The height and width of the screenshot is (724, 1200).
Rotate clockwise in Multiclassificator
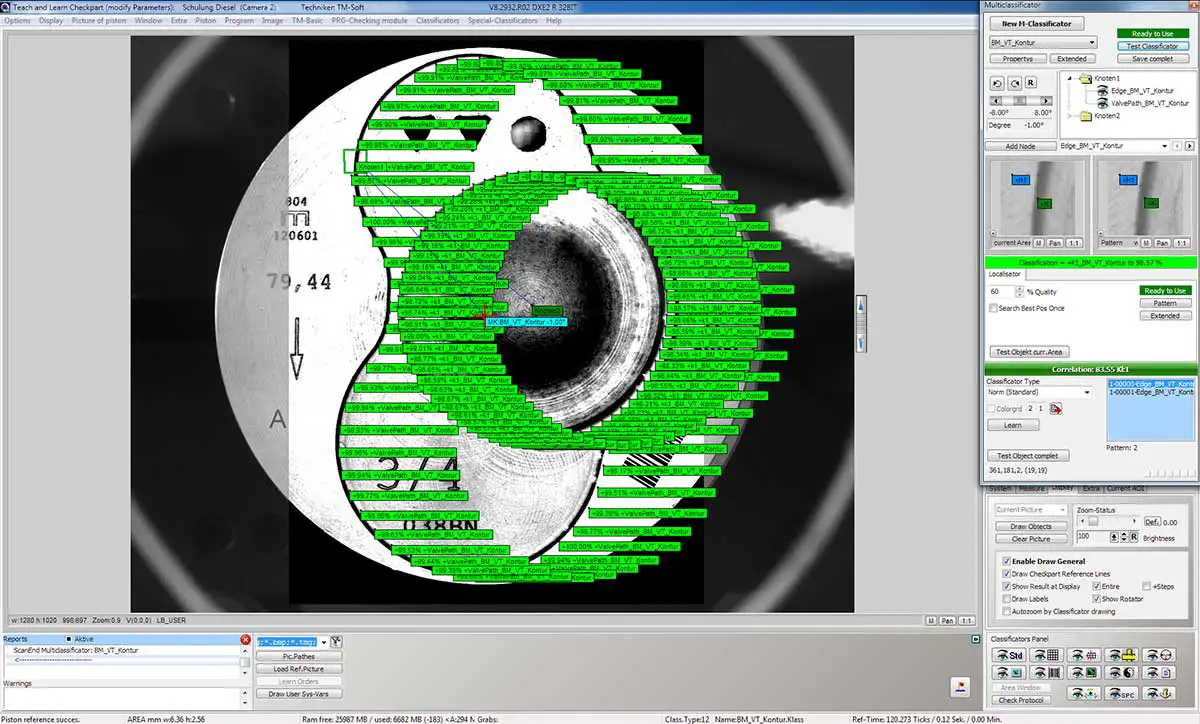[x=1014, y=83]
